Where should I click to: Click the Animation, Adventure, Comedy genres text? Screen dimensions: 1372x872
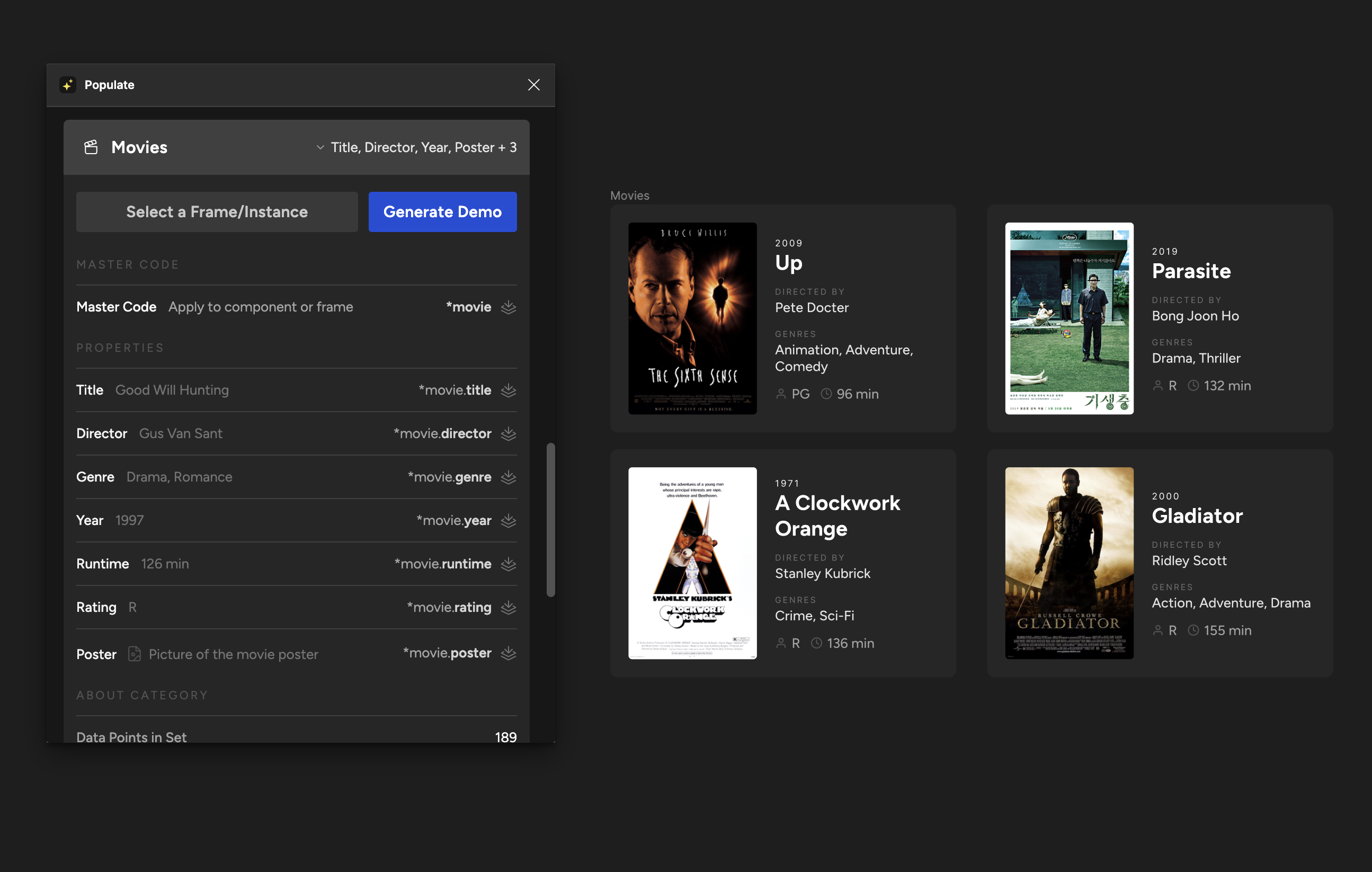click(x=844, y=358)
